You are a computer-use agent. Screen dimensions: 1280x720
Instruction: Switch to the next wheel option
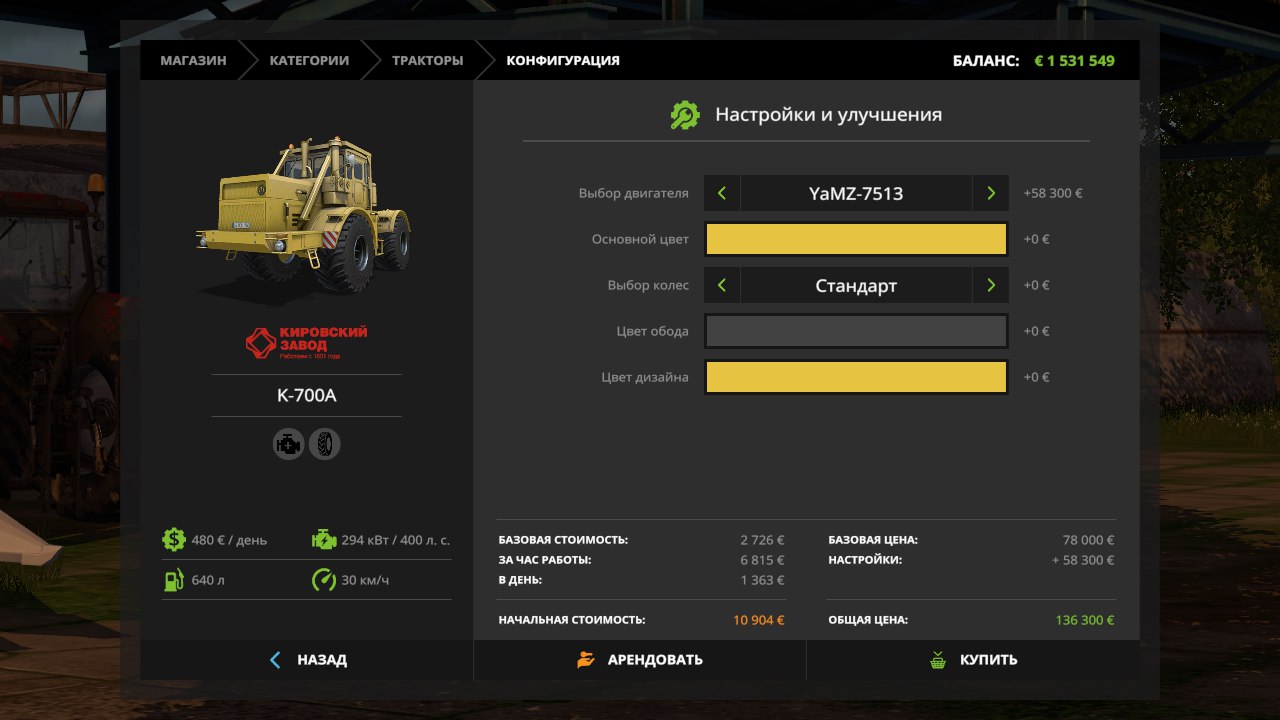[x=990, y=285]
